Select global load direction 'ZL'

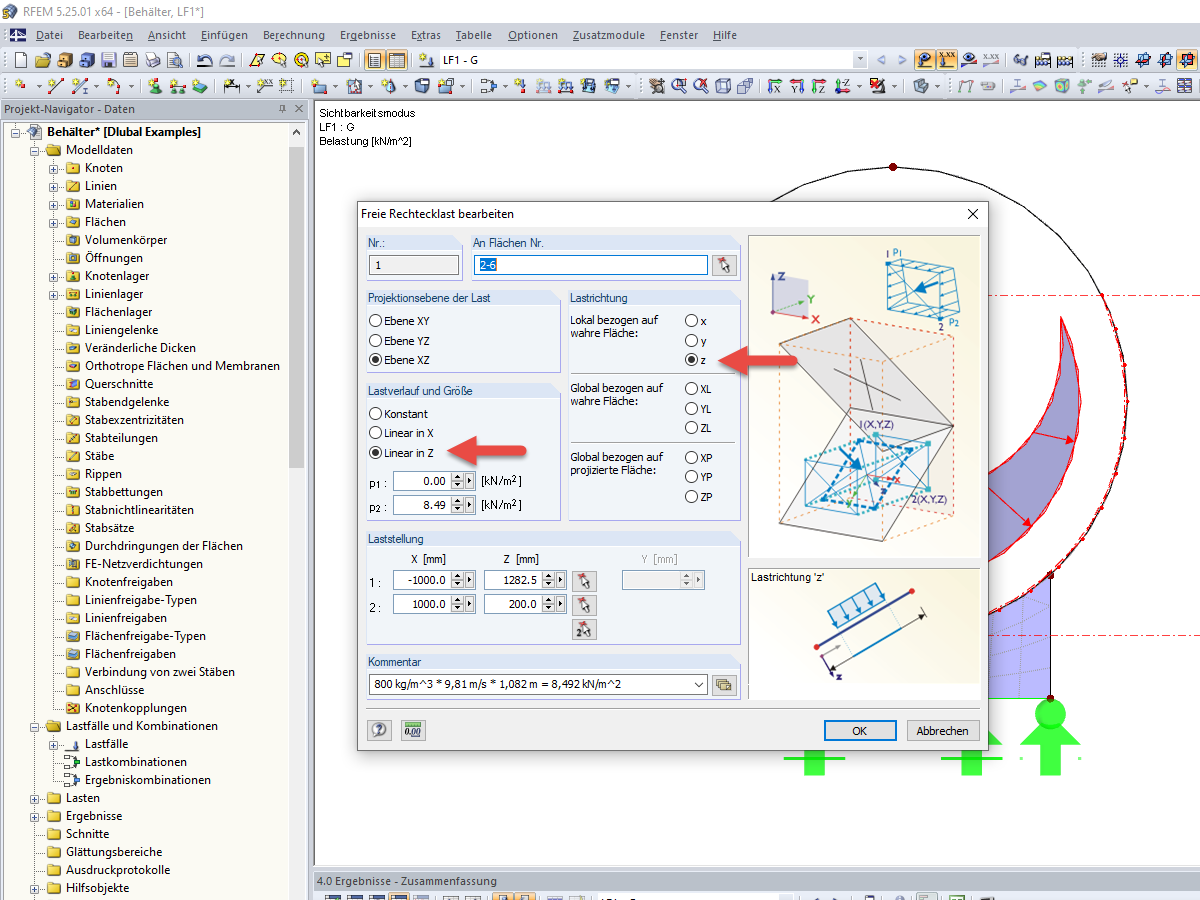[691, 428]
